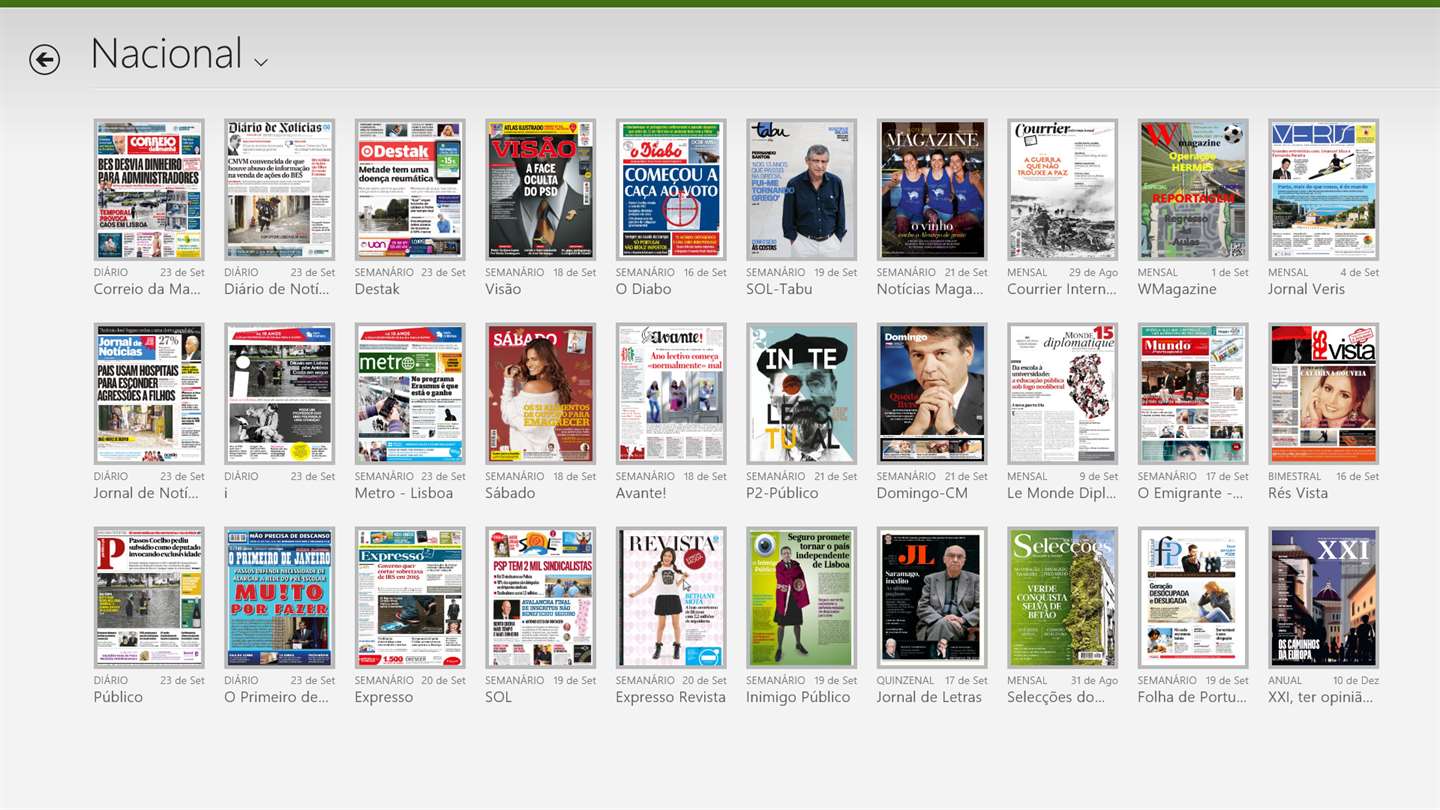Click the 'O Diabo' title label
The width and height of the screenshot is (1440, 810).
point(644,289)
